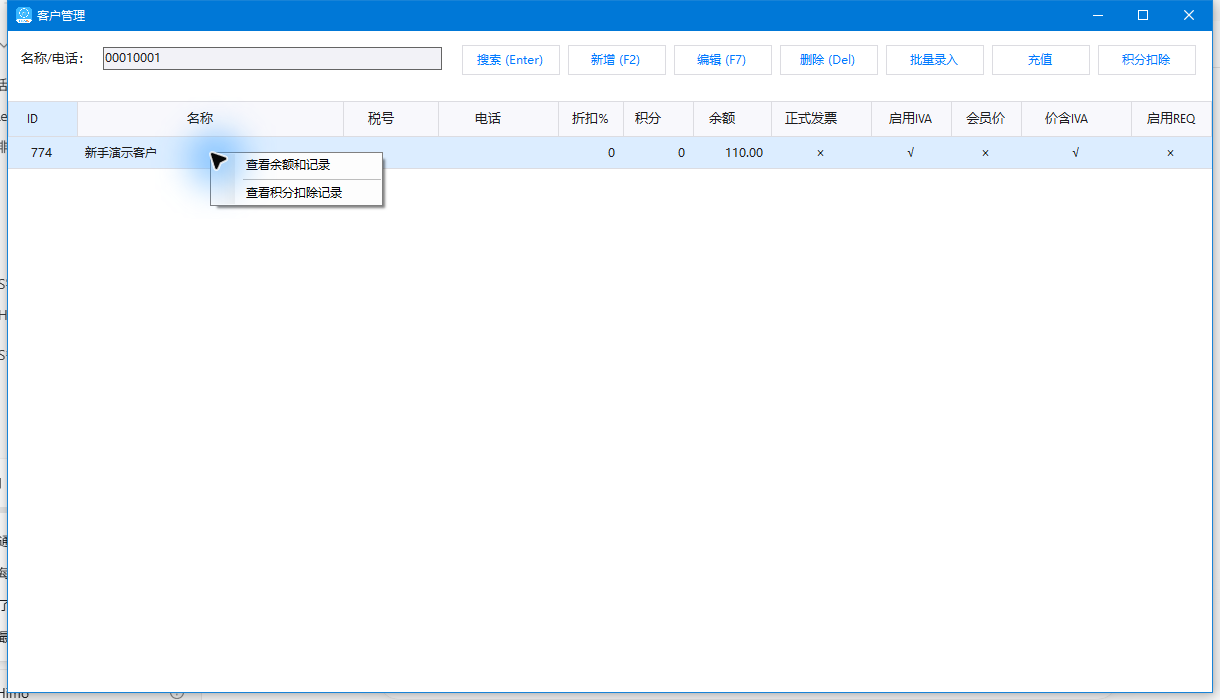Maximize the 客户管理 window
Screen dimensions: 1220x700
[x=1143, y=15]
